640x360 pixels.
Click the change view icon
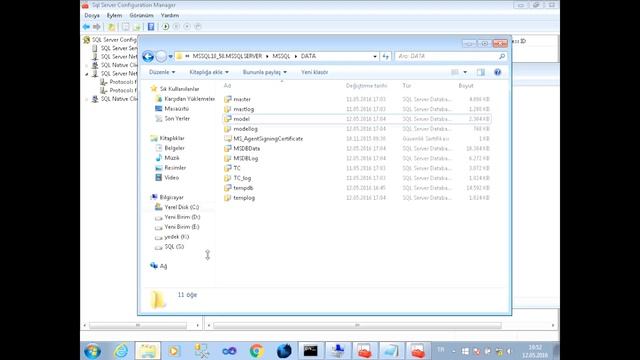coord(455,72)
